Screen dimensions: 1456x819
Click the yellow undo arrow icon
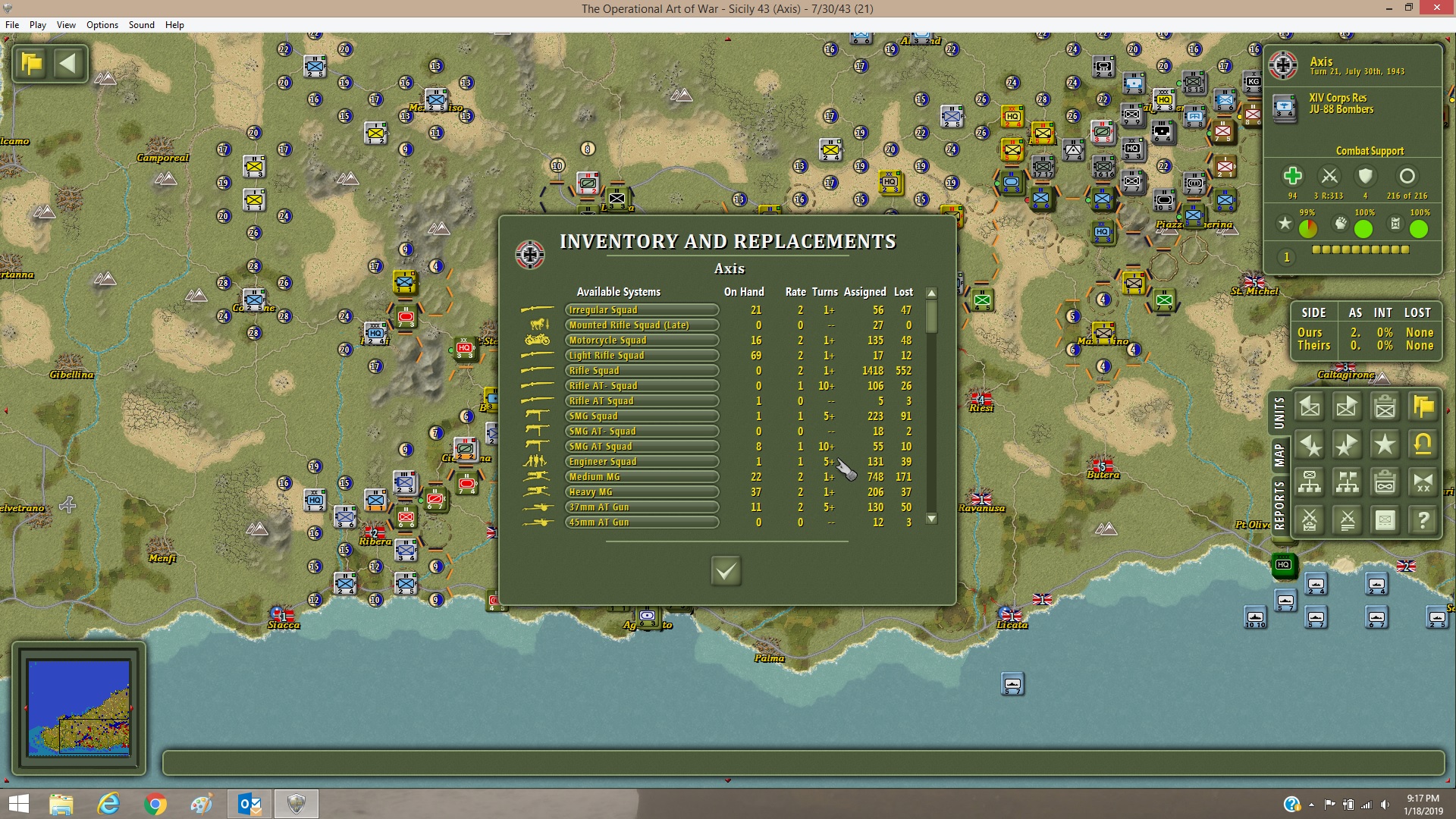pyautogui.click(x=1423, y=444)
